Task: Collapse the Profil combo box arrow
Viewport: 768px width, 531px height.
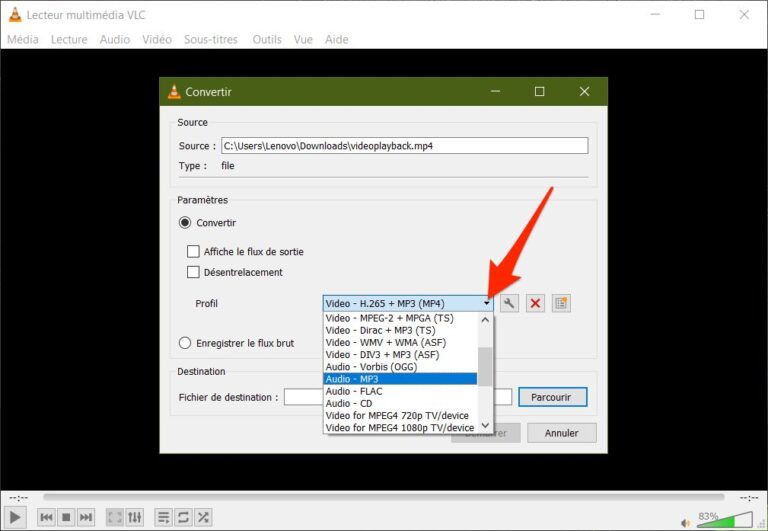Action: point(486,304)
